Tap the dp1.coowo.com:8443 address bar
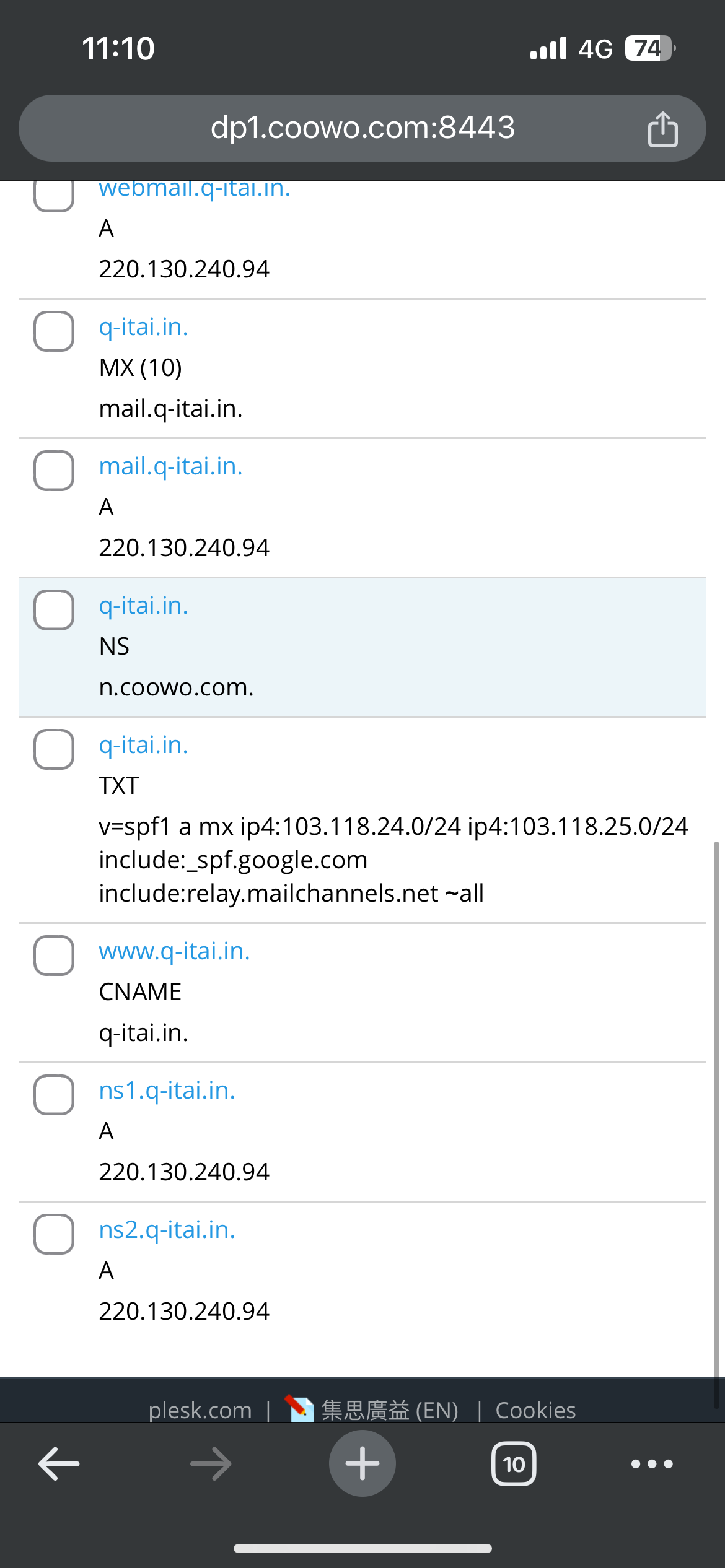Screen dimensions: 725x1568 [x=362, y=128]
